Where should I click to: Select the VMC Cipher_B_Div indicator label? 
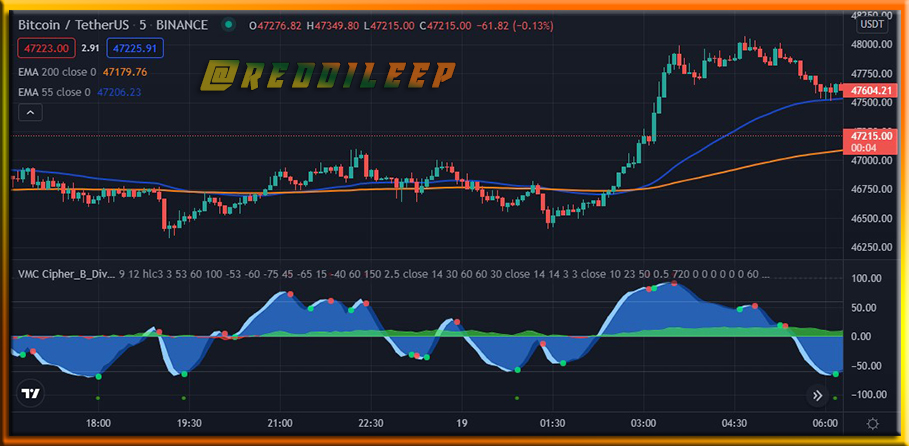(x=66, y=274)
